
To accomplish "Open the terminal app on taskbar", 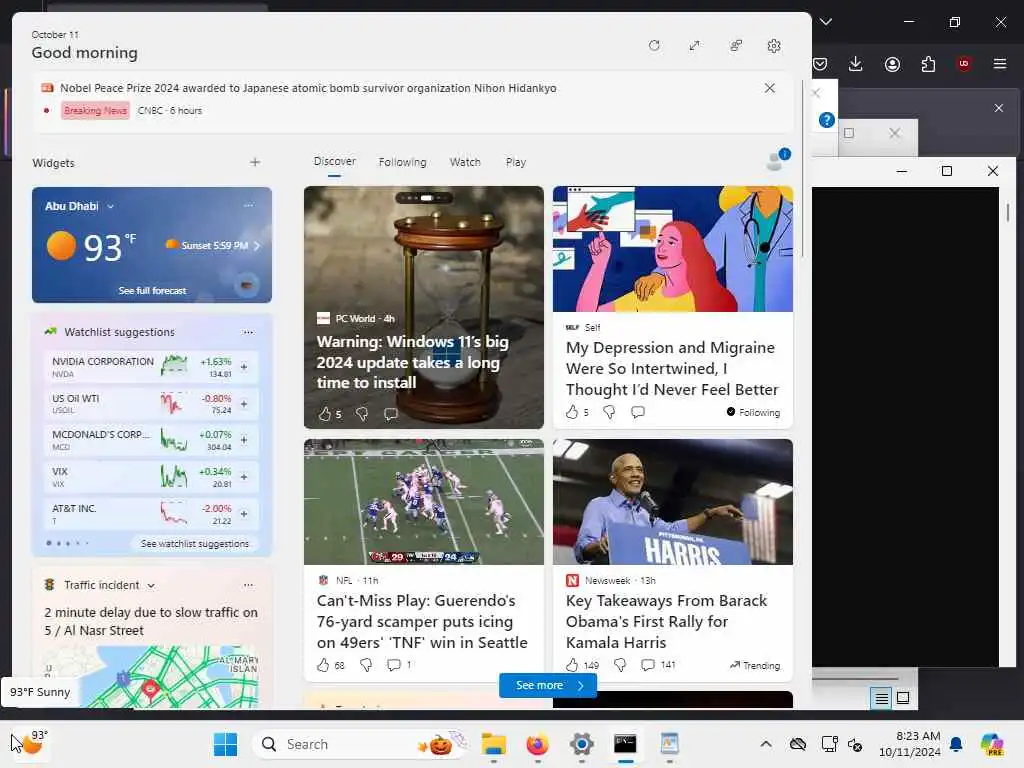I will point(625,744).
